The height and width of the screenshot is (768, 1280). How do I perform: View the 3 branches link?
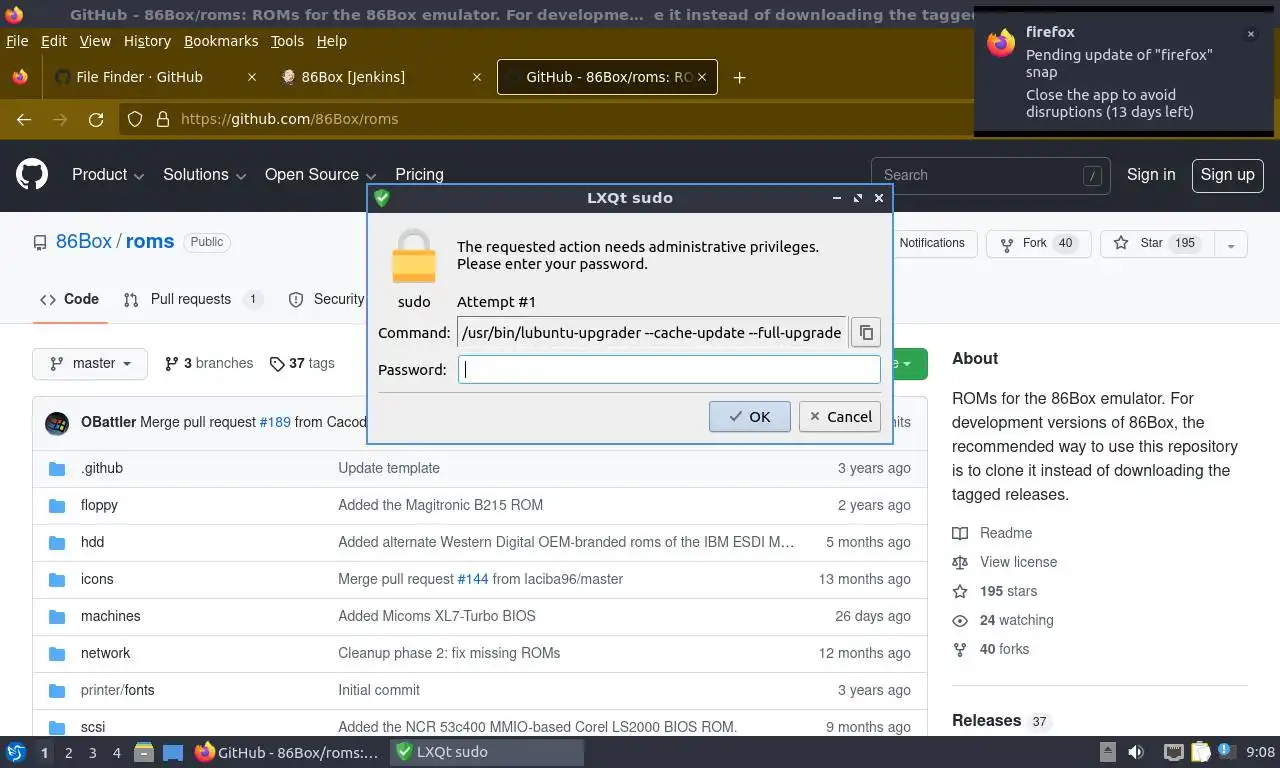pyautogui.click(x=209, y=363)
